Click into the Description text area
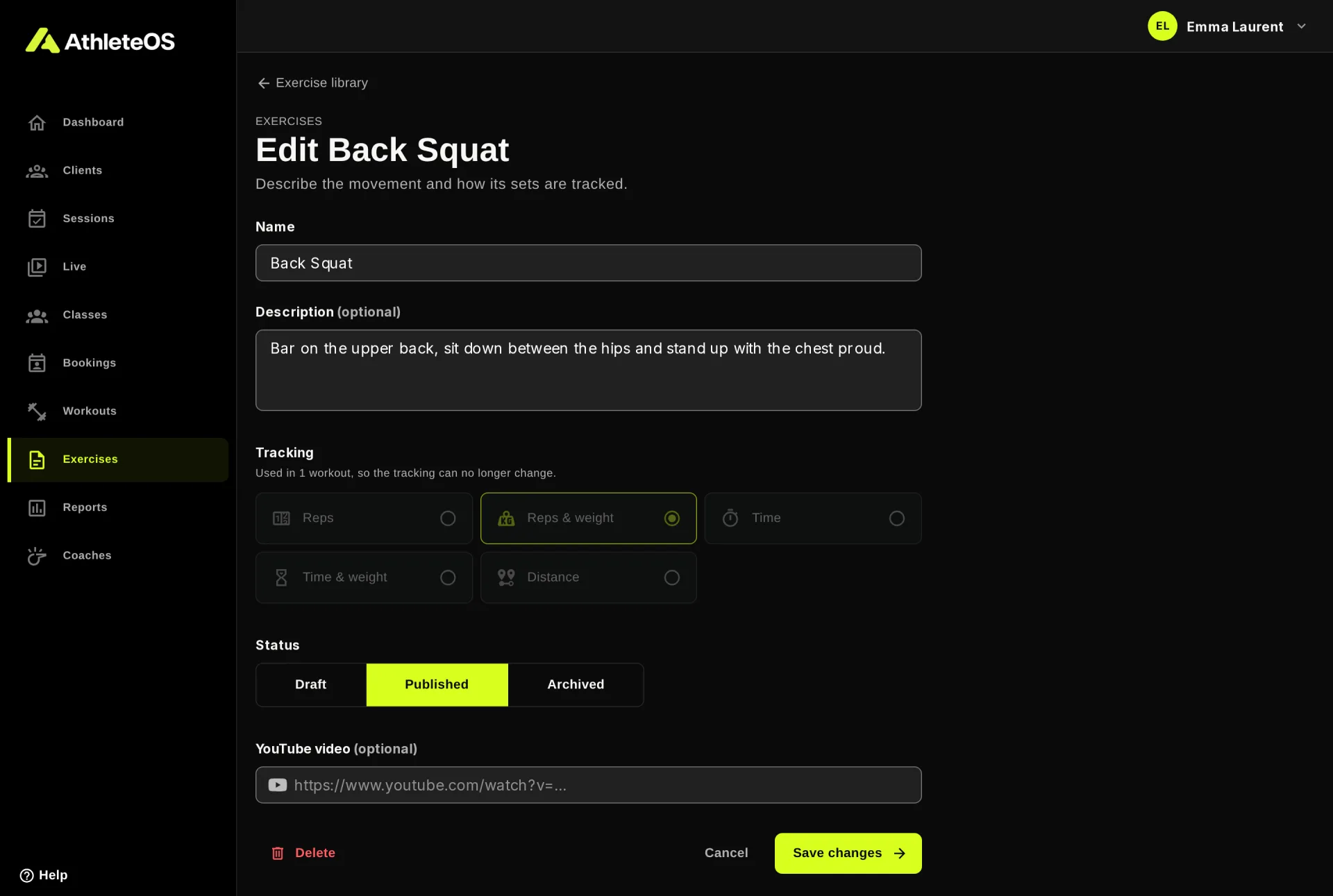The width and height of the screenshot is (1333, 896). [588, 370]
